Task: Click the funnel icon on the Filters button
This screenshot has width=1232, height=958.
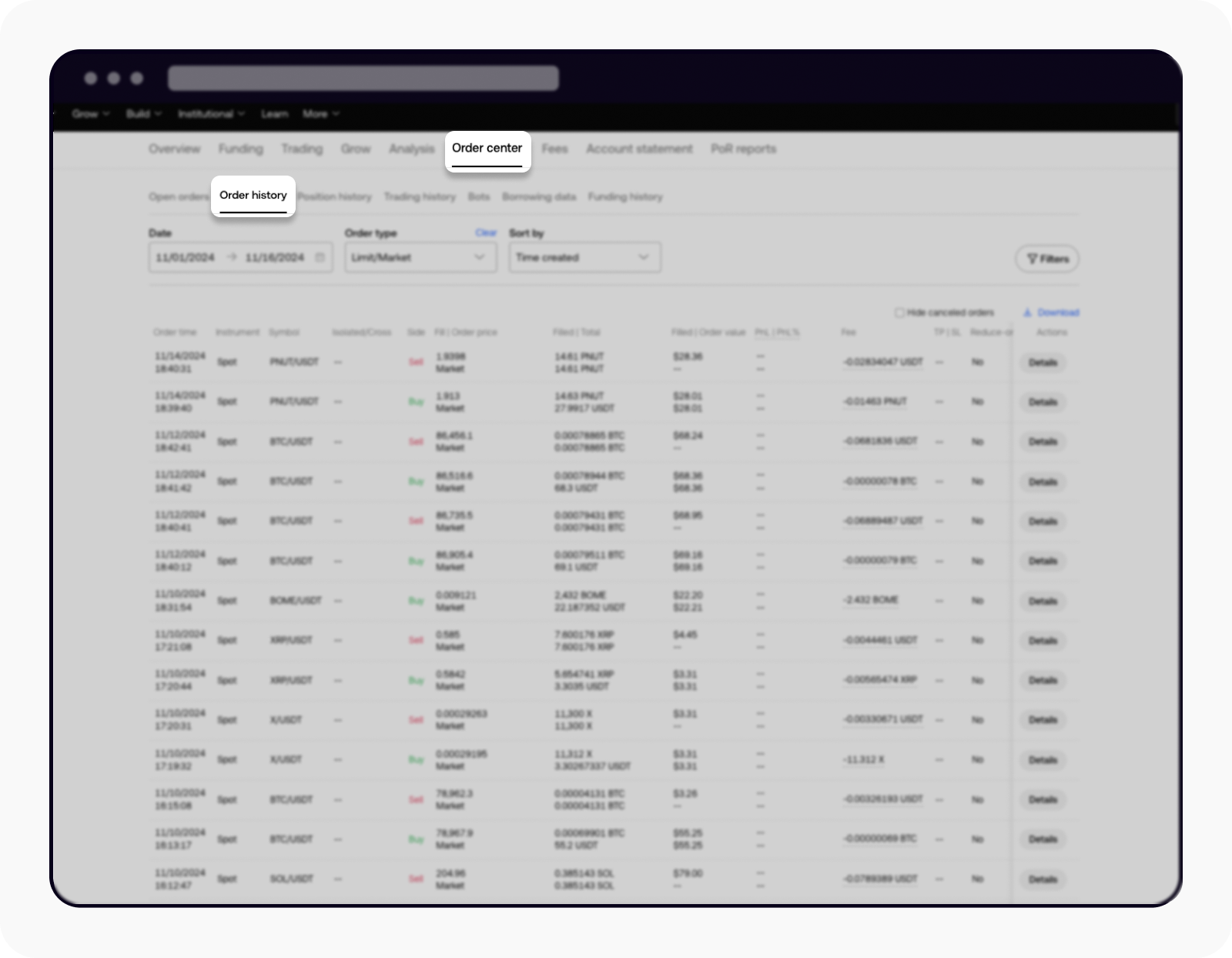Action: 1032,259
